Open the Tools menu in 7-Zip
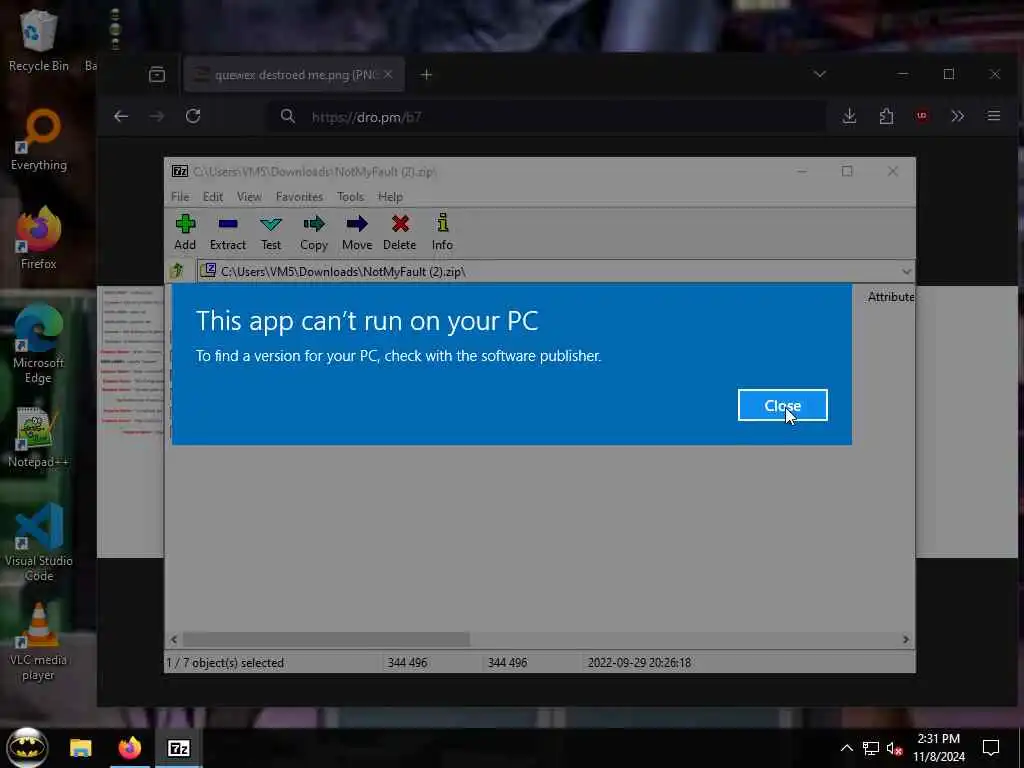This screenshot has height=768, width=1024. pos(351,197)
